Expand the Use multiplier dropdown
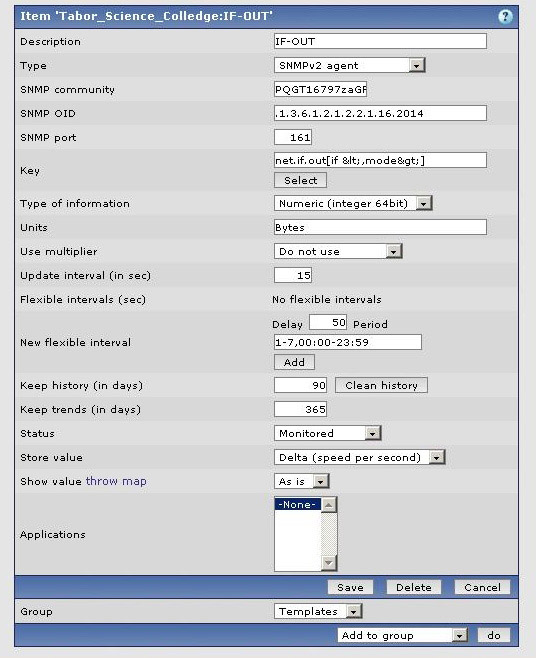Viewport: 536px width, 658px height. 338,251
